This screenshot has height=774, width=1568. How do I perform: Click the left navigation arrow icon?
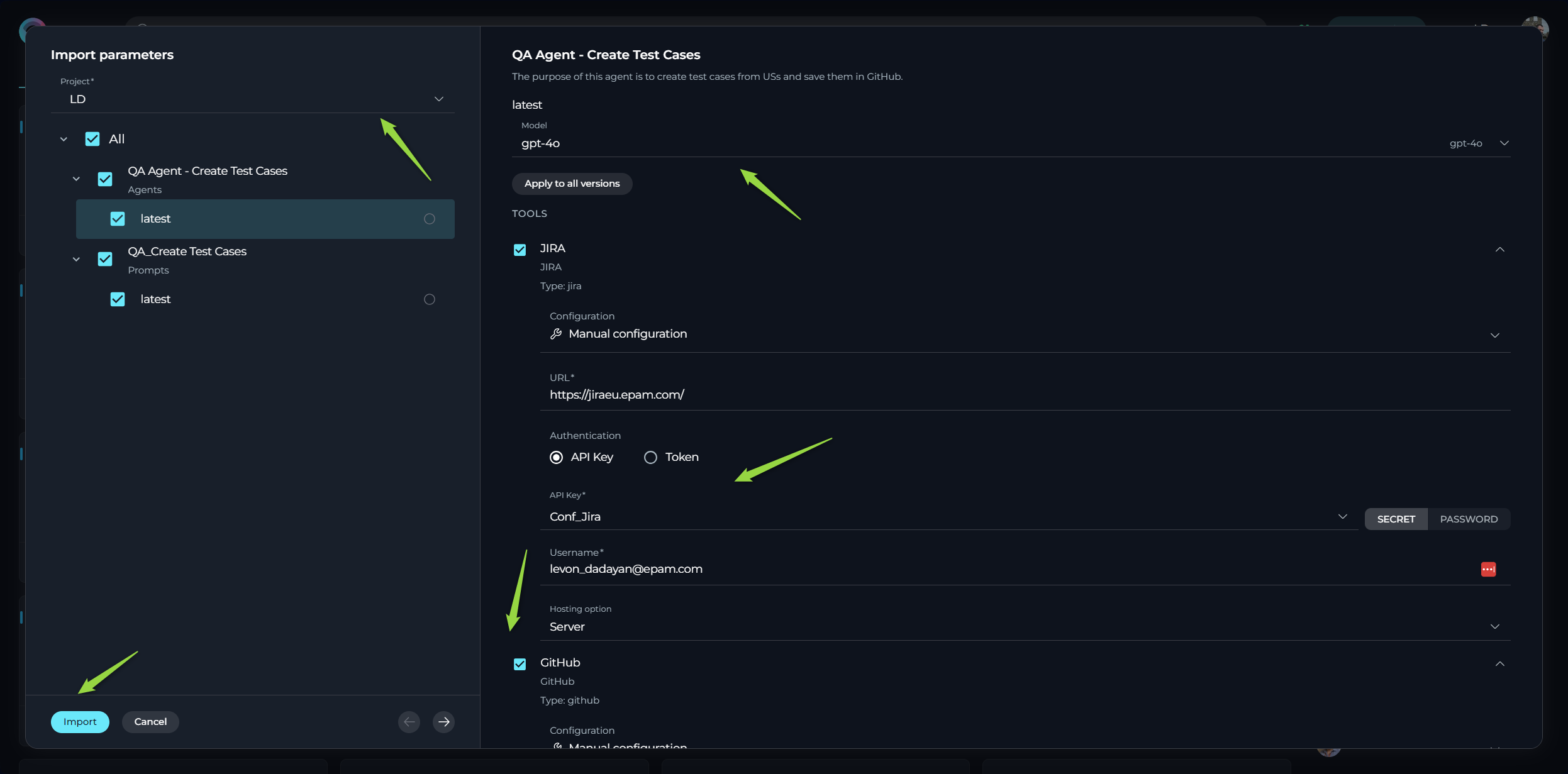click(409, 722)
